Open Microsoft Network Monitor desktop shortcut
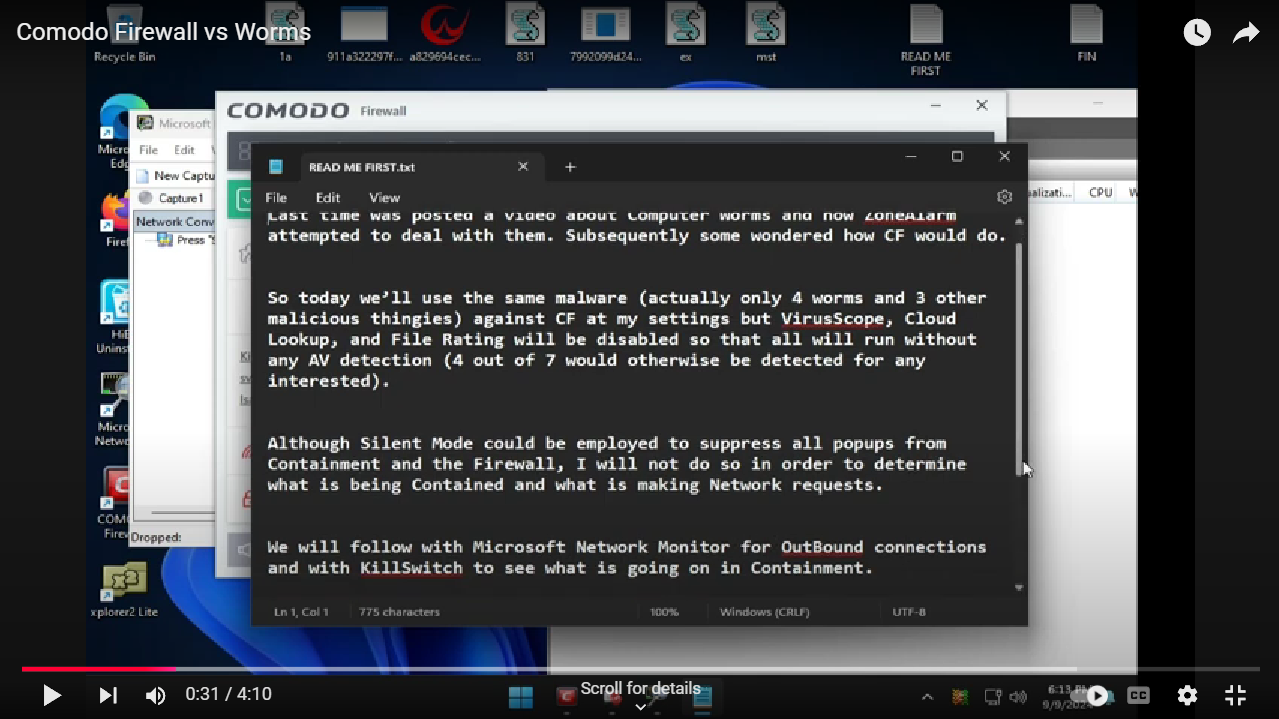 113,410
